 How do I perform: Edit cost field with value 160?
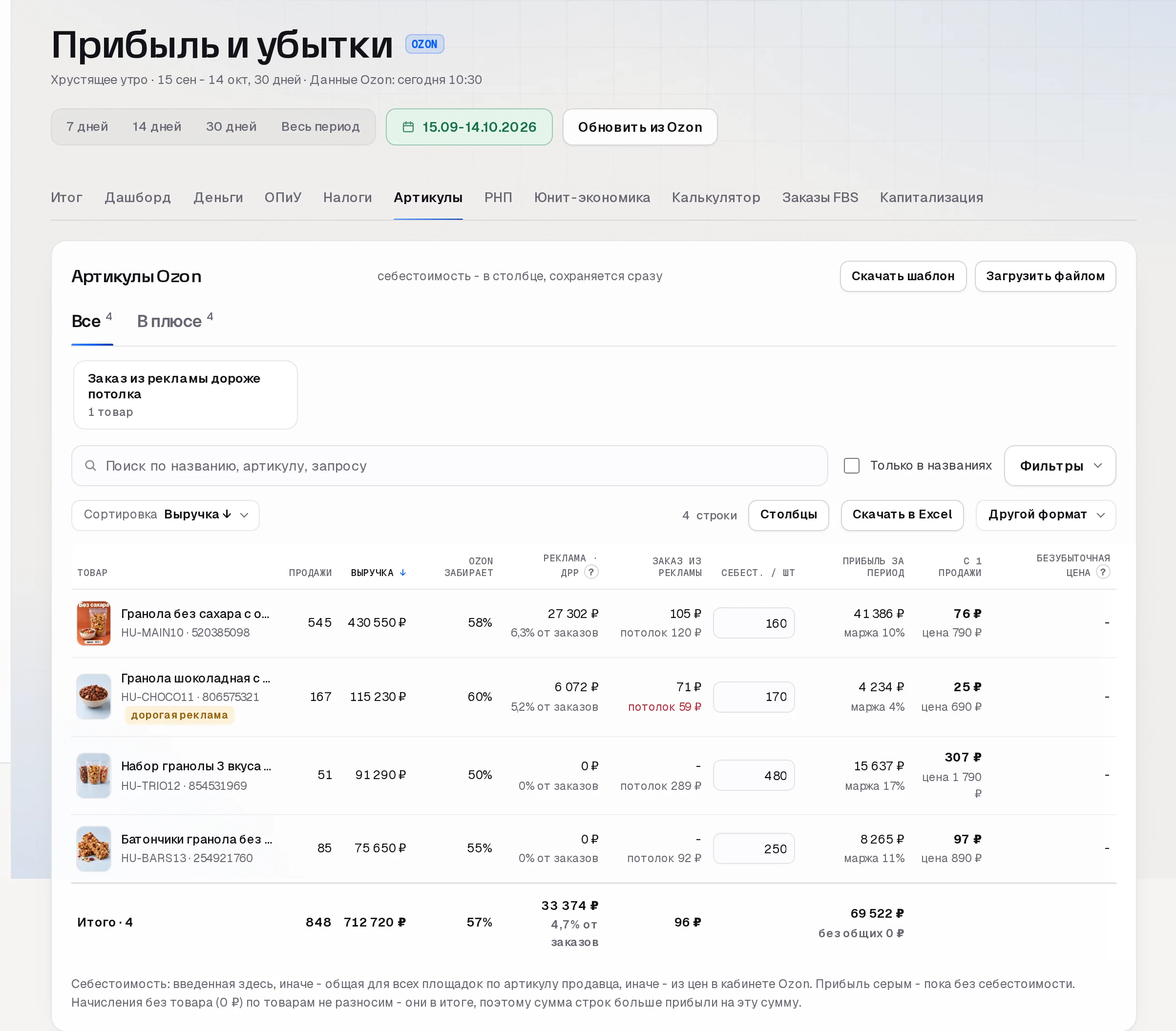[753, 623]
